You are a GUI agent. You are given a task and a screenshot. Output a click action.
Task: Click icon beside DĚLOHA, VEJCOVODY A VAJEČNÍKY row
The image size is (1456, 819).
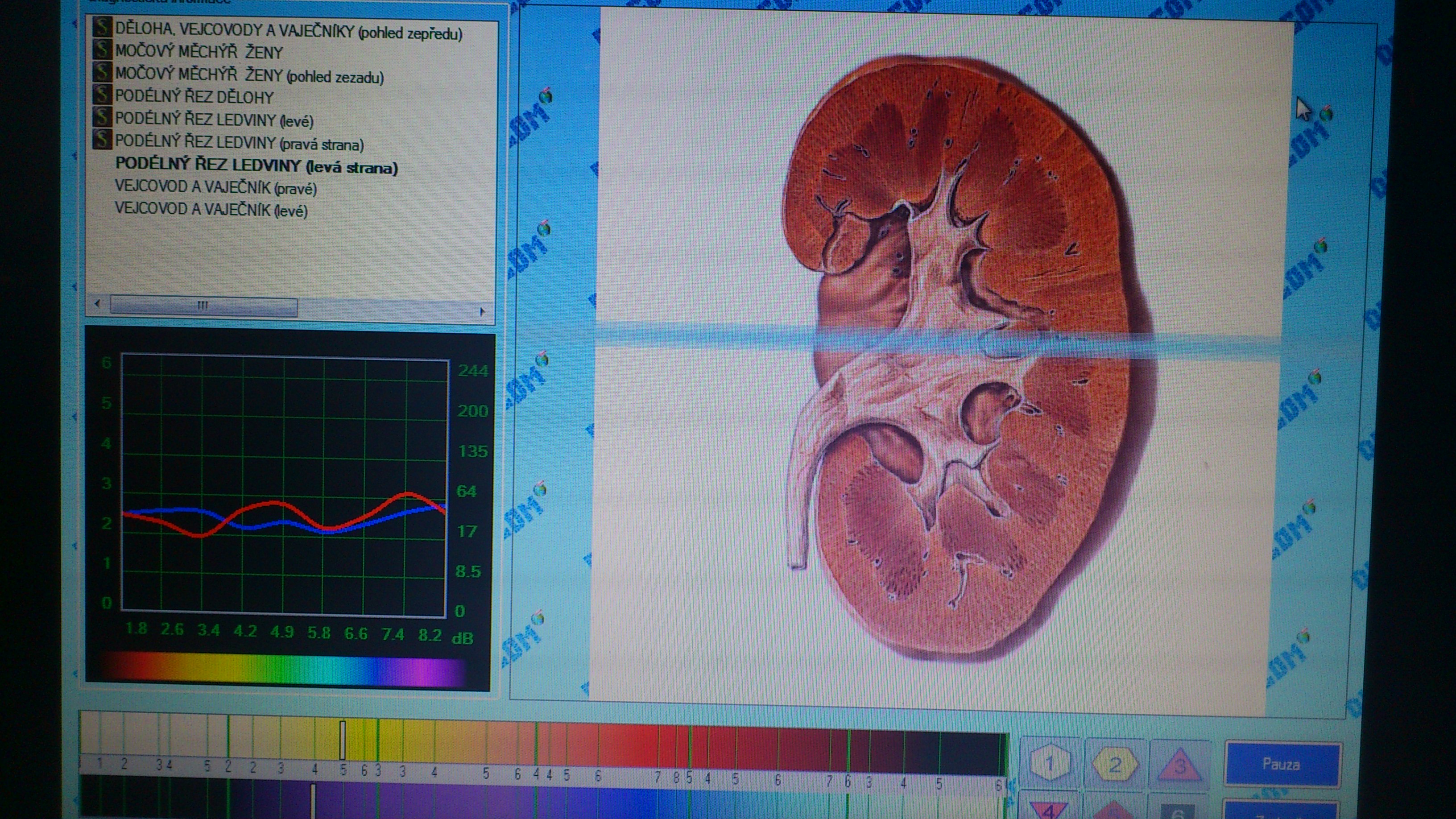point(102,27)
